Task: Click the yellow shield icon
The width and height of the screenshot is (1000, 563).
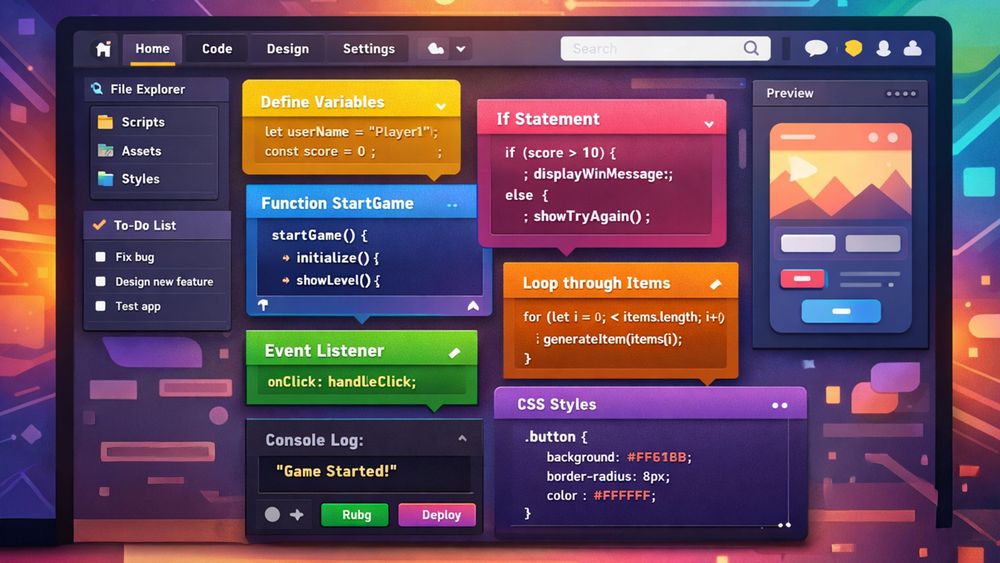Action: (x=853, y=48)
